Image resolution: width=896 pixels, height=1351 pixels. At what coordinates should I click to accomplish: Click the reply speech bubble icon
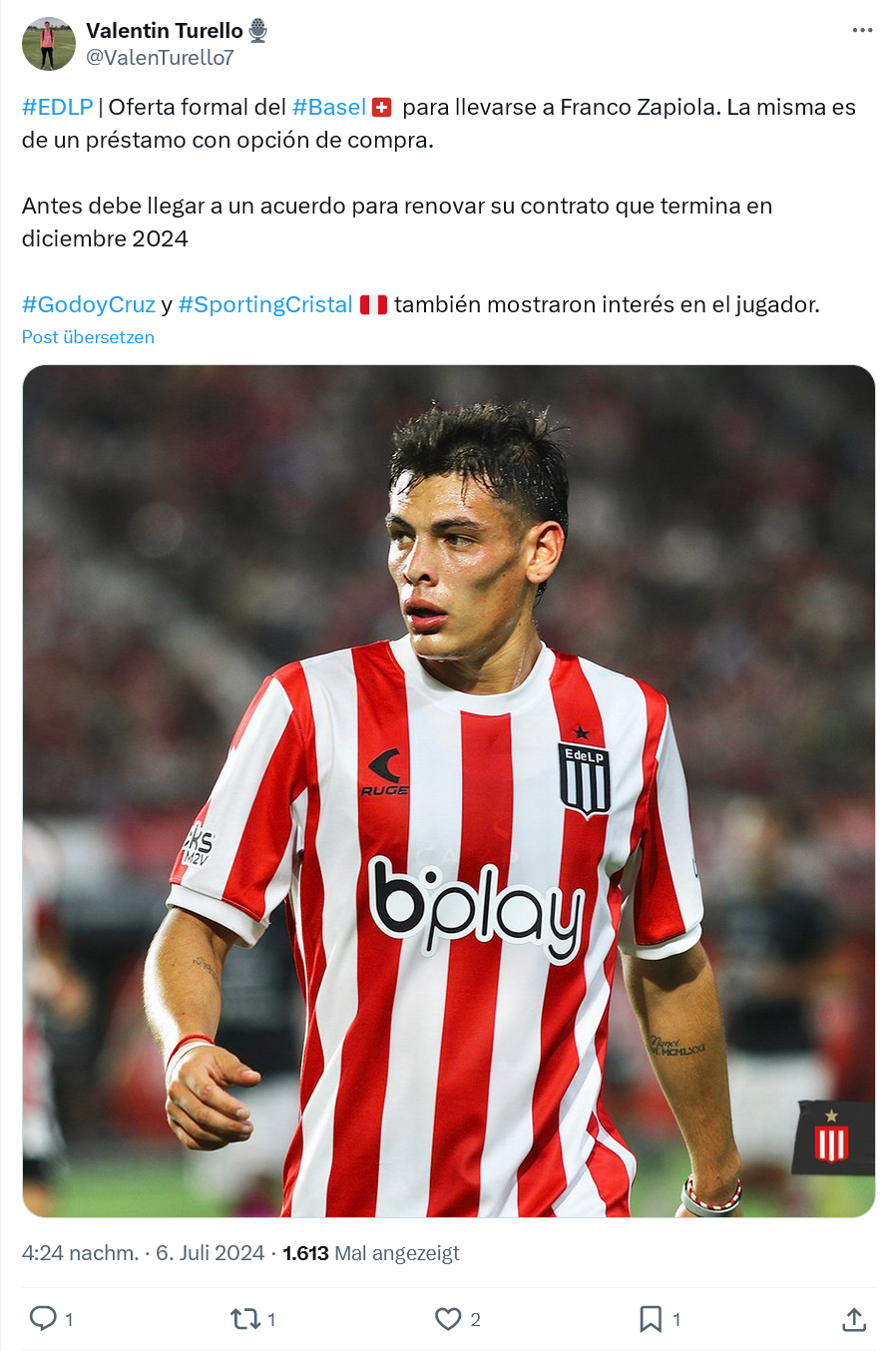(43, 1319)
